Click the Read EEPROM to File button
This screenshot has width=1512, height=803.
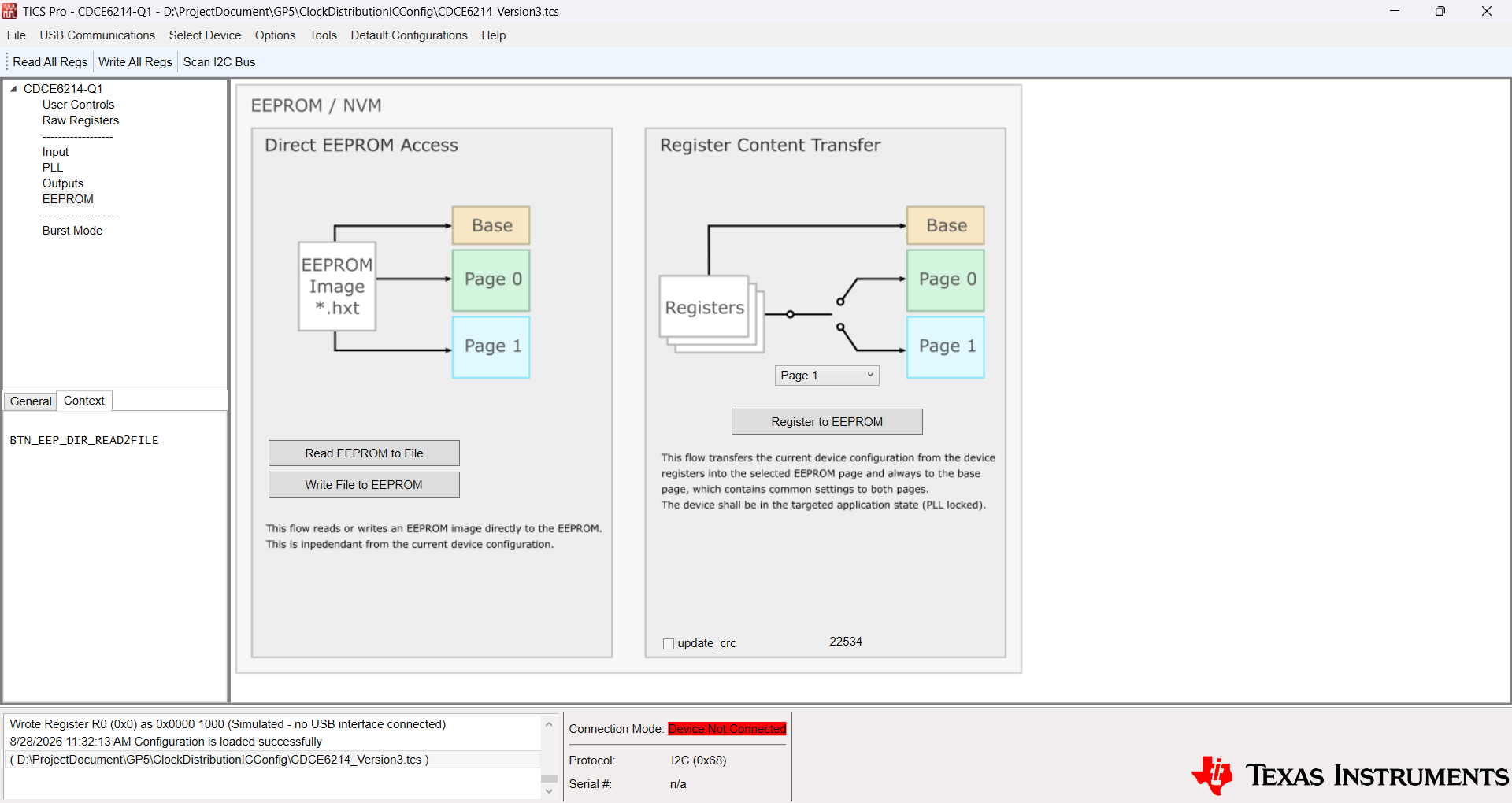point(364,453)
